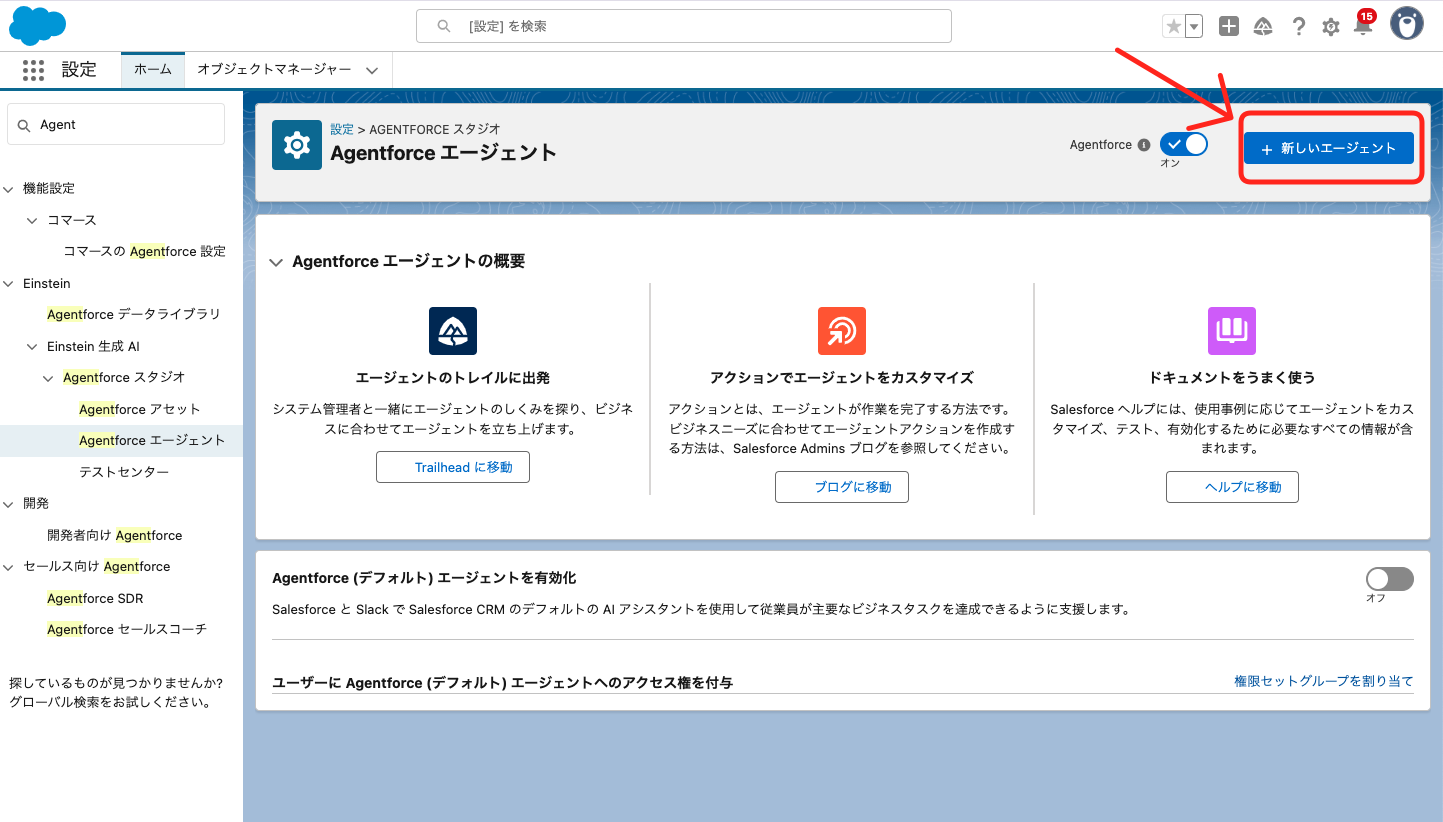
Task: Click the 権限セットグループを割り当て link
Action: (x=1324, y=681)
